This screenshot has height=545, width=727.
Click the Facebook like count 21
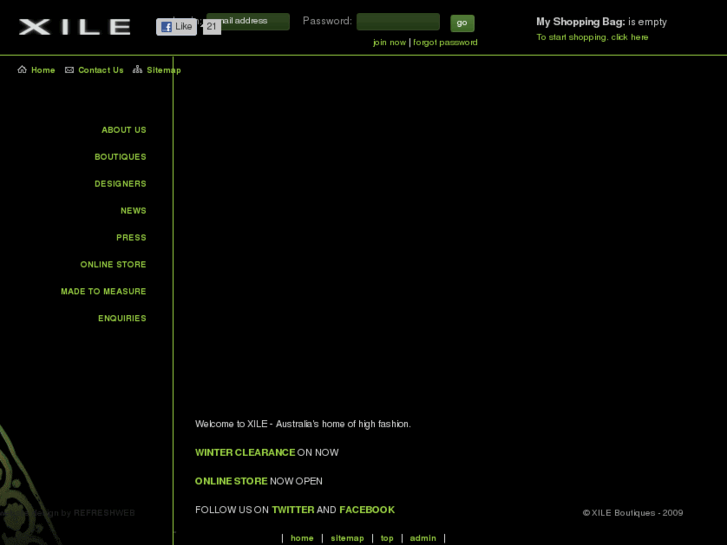pyautogui.click(x=212, y=26)
